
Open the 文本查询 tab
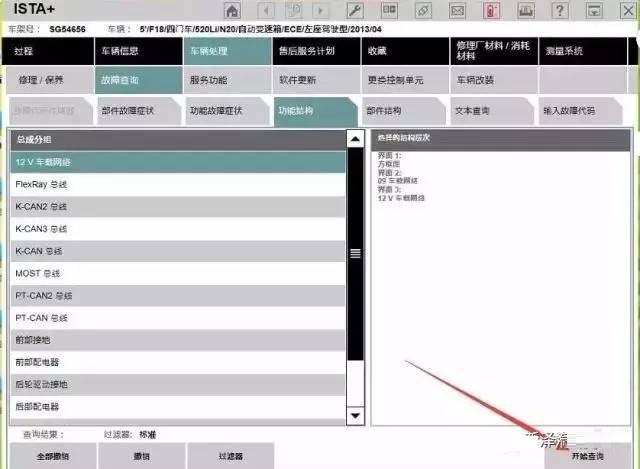coord(492,111)
